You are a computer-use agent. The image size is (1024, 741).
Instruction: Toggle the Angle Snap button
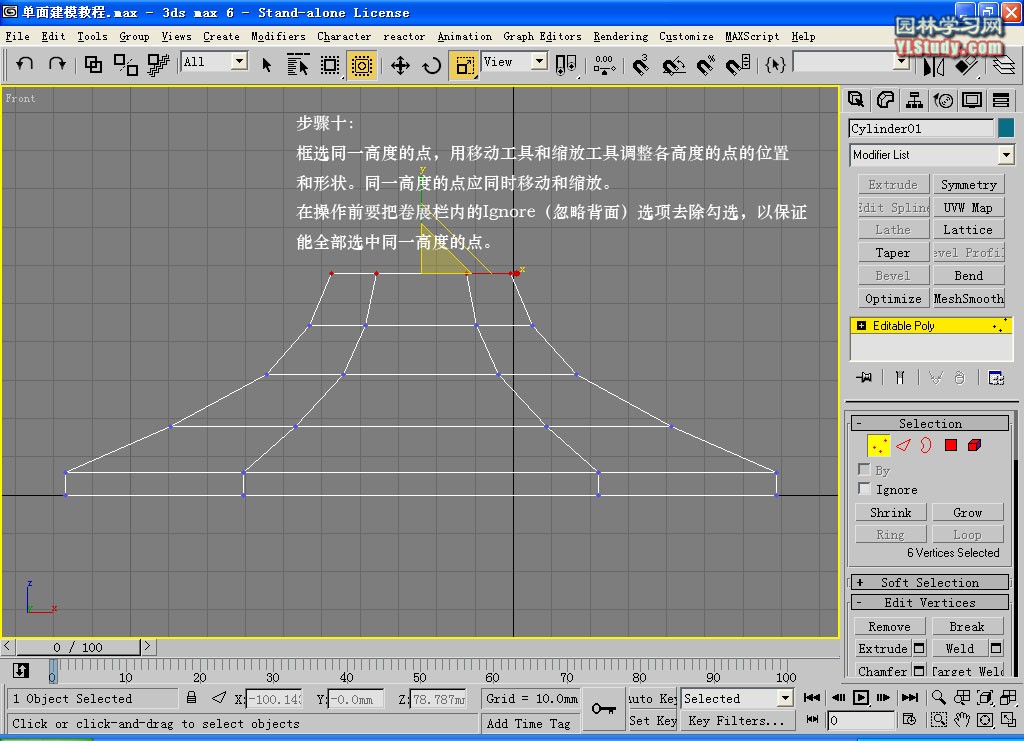pyautogui.click(x=673, y=65)
